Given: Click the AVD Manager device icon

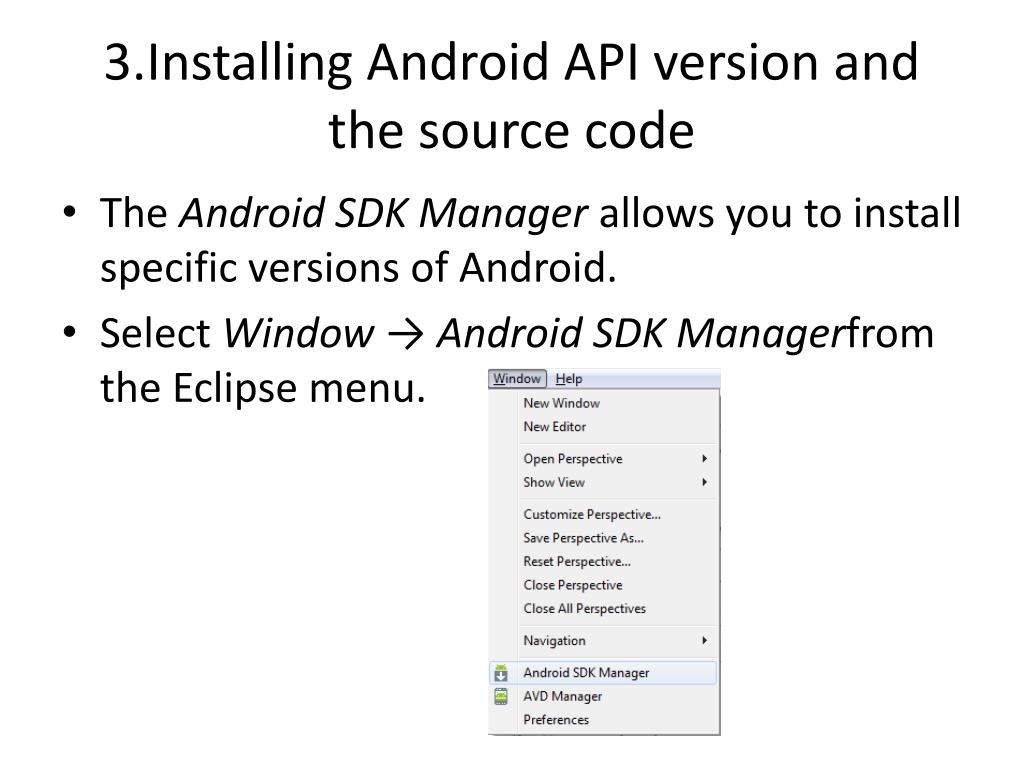Looking at the screenshot, I should tap(501, 697).
